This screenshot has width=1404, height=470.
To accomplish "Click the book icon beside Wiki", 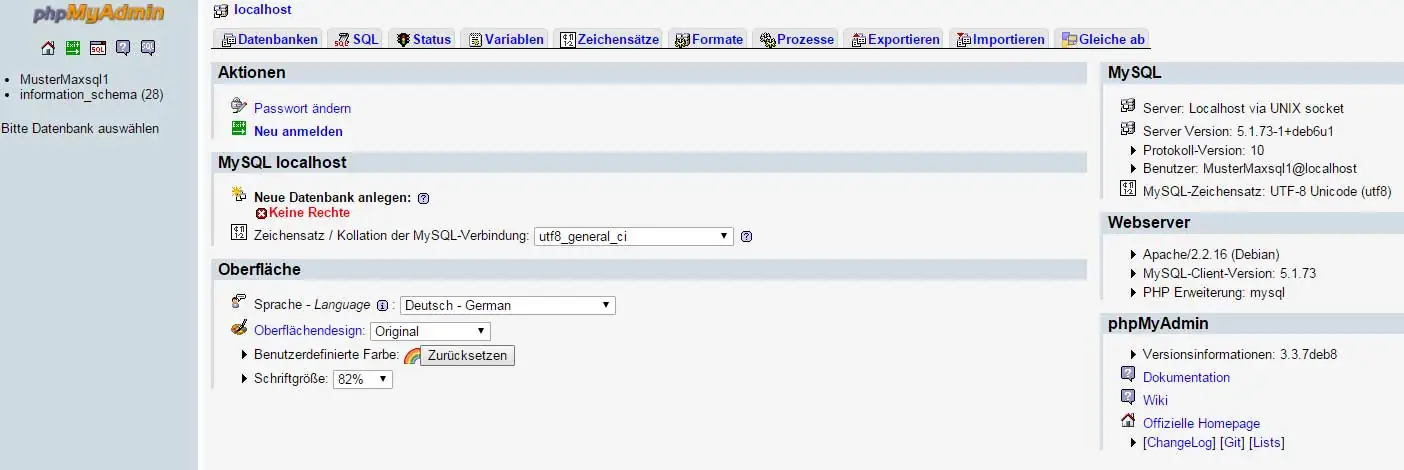I will (1128, 398).
